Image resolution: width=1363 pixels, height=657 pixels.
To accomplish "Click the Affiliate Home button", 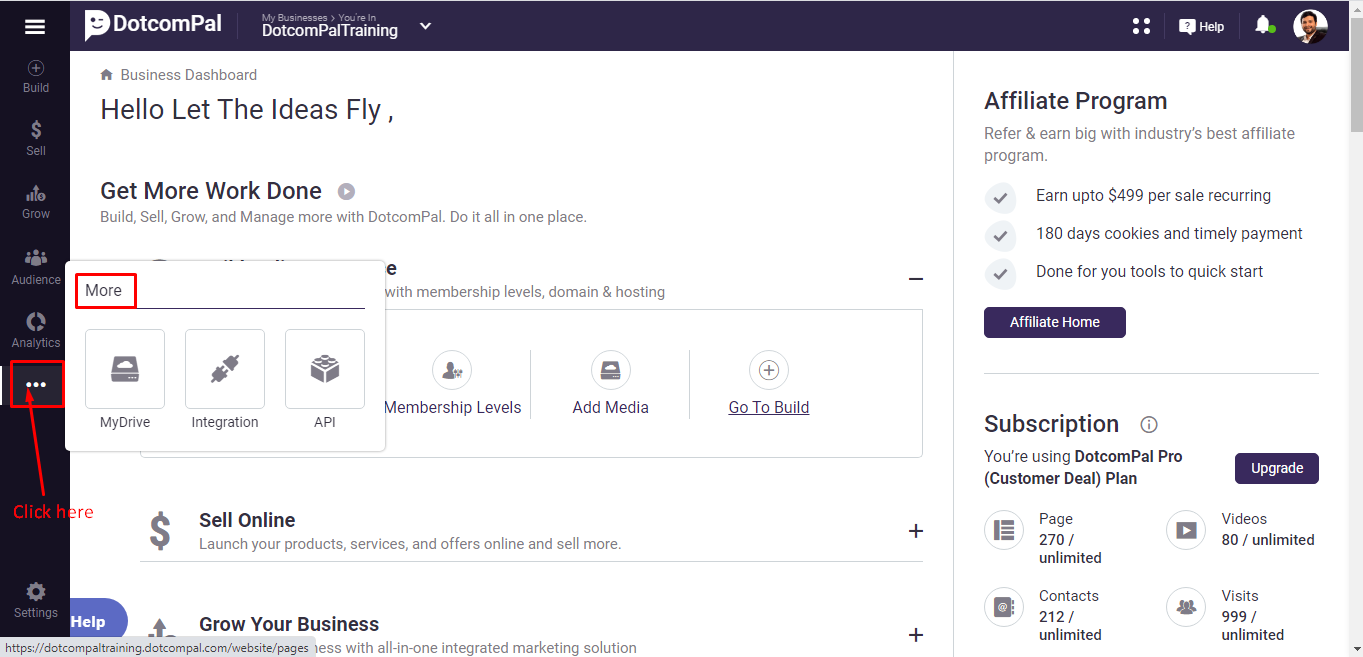I will tap(1055, 322).
